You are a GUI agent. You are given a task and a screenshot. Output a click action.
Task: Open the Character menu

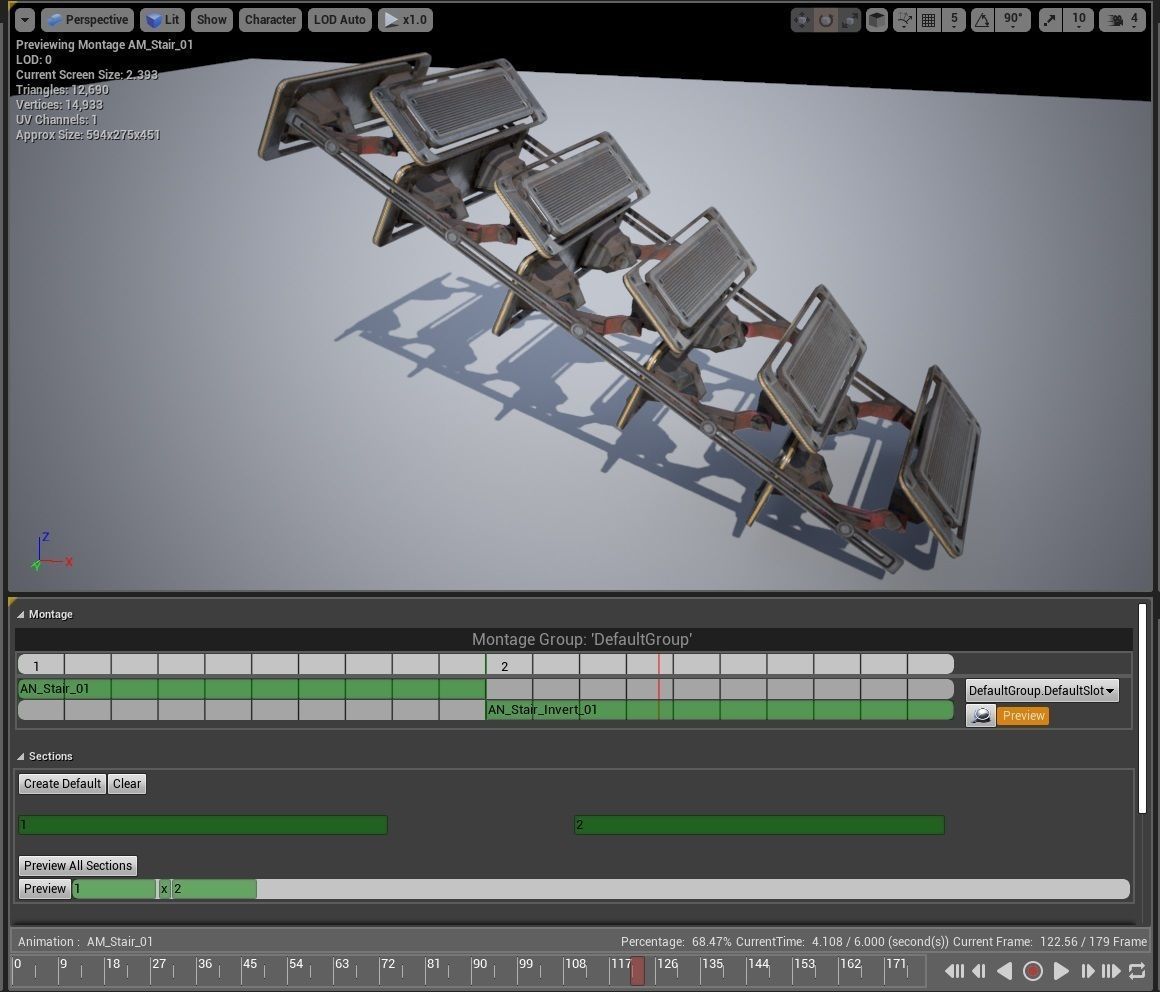click(270, 20)
